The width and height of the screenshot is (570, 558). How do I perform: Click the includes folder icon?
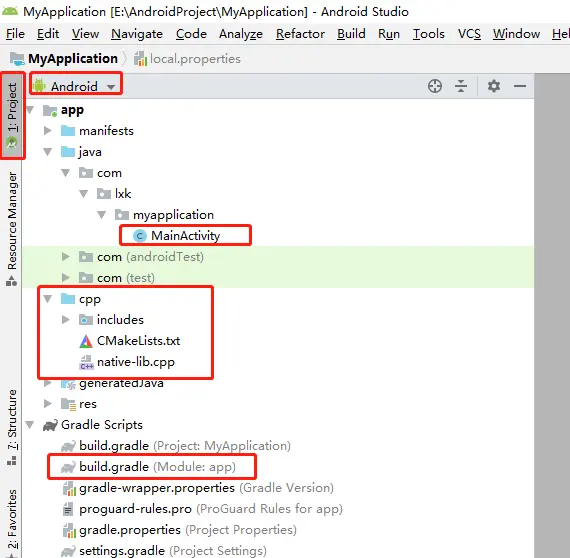[86, 320]
